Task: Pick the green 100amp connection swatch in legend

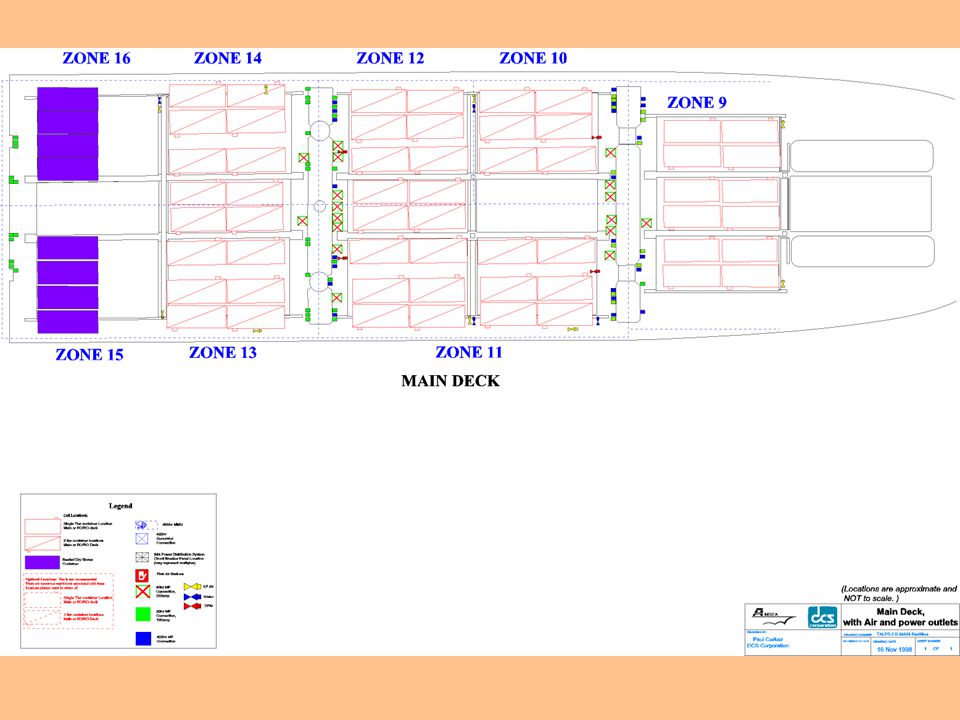Action: point(143,614)
